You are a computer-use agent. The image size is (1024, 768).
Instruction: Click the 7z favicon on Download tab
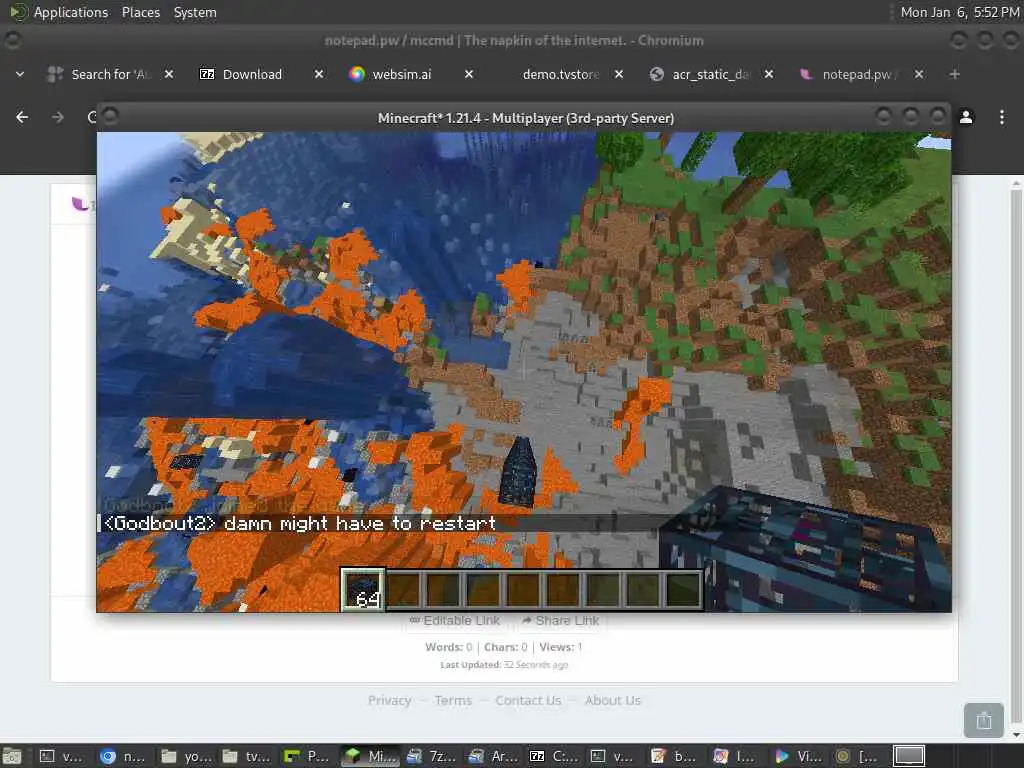(x=206, y=74)
